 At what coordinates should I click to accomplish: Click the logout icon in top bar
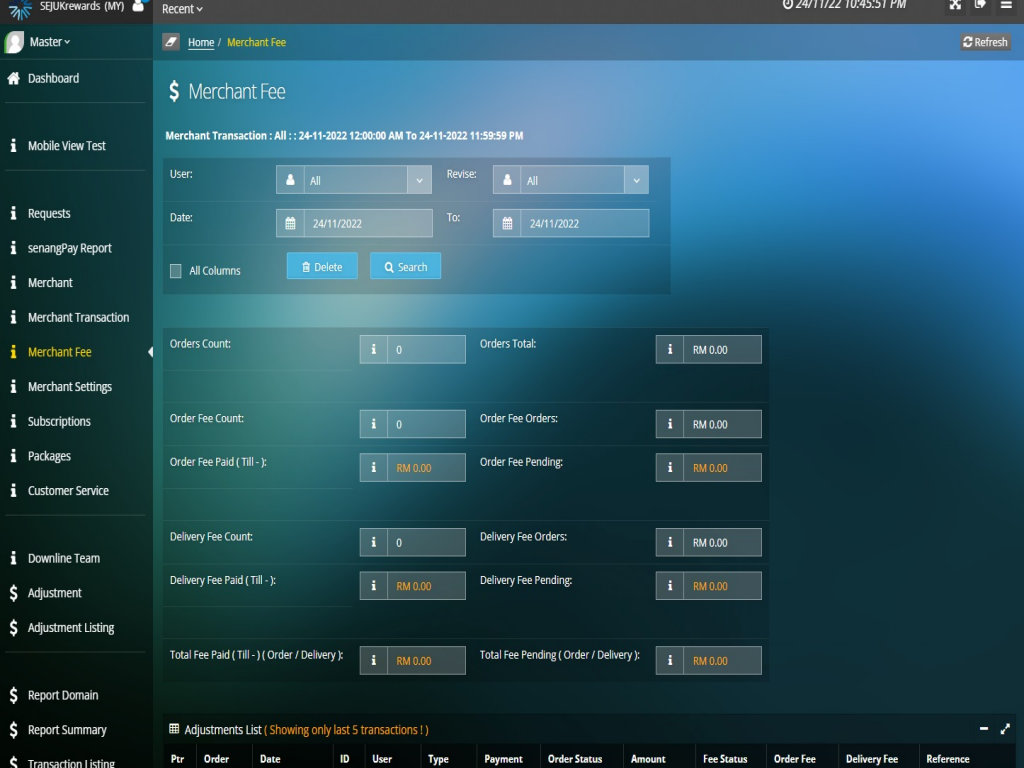(x=980, y=5)
